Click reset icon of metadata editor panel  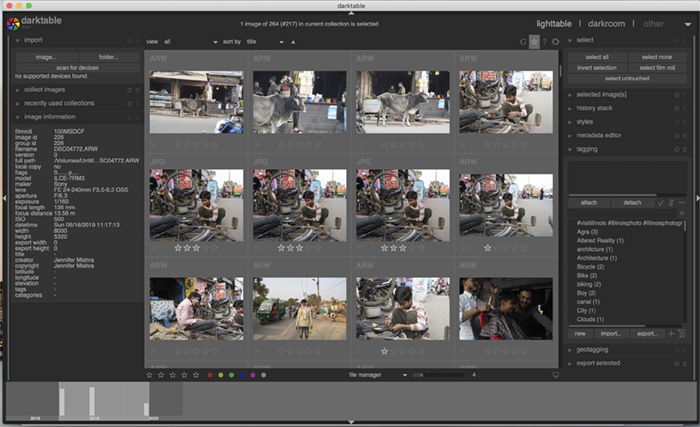[x=677, y=135]
